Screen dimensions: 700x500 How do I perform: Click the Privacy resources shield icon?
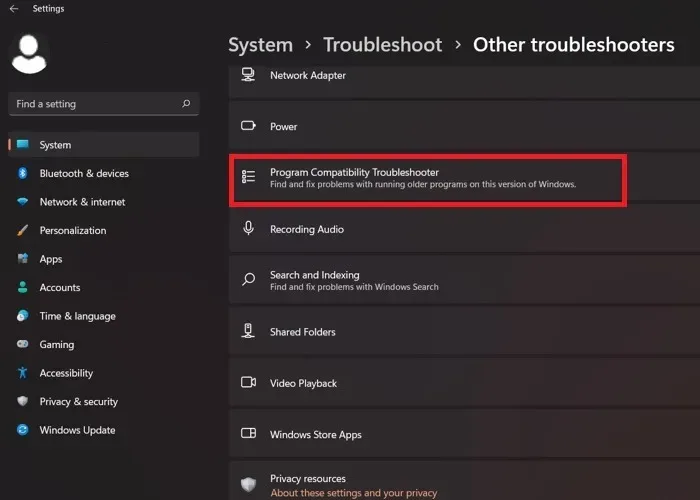[248, 484]
